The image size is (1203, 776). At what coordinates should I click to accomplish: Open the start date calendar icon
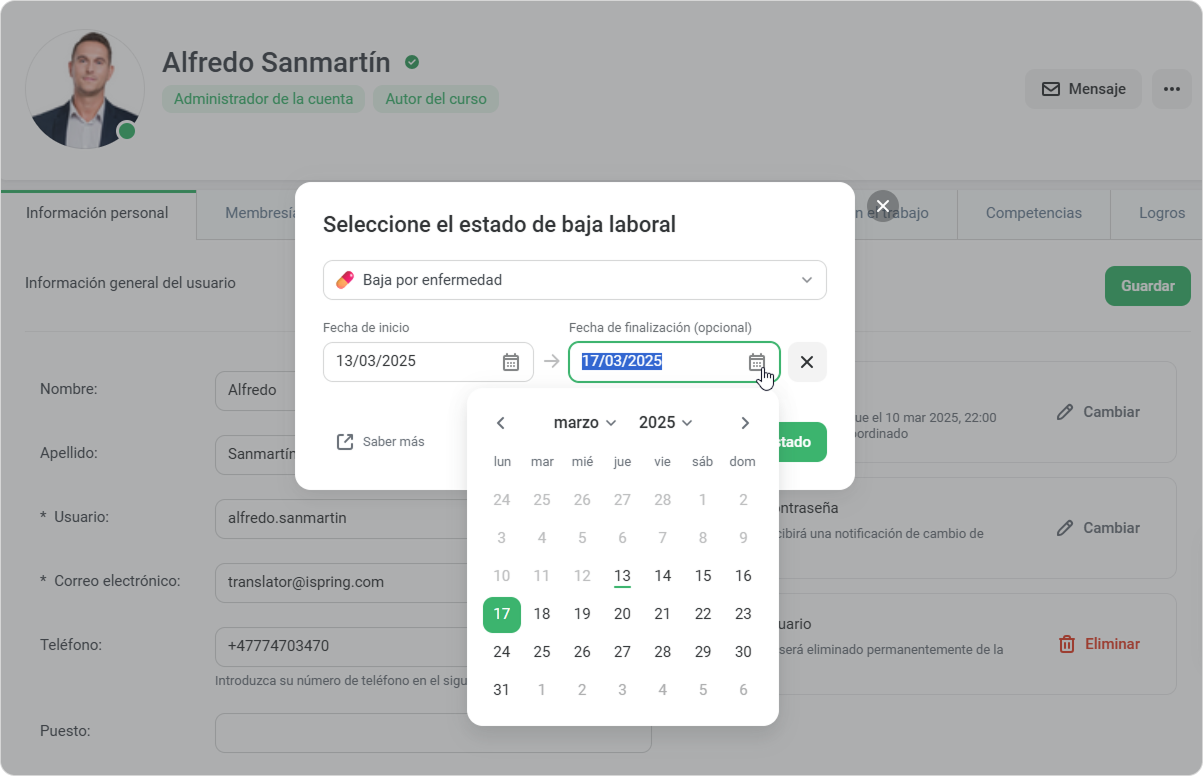pyautogui.click(x=510, y=362)
